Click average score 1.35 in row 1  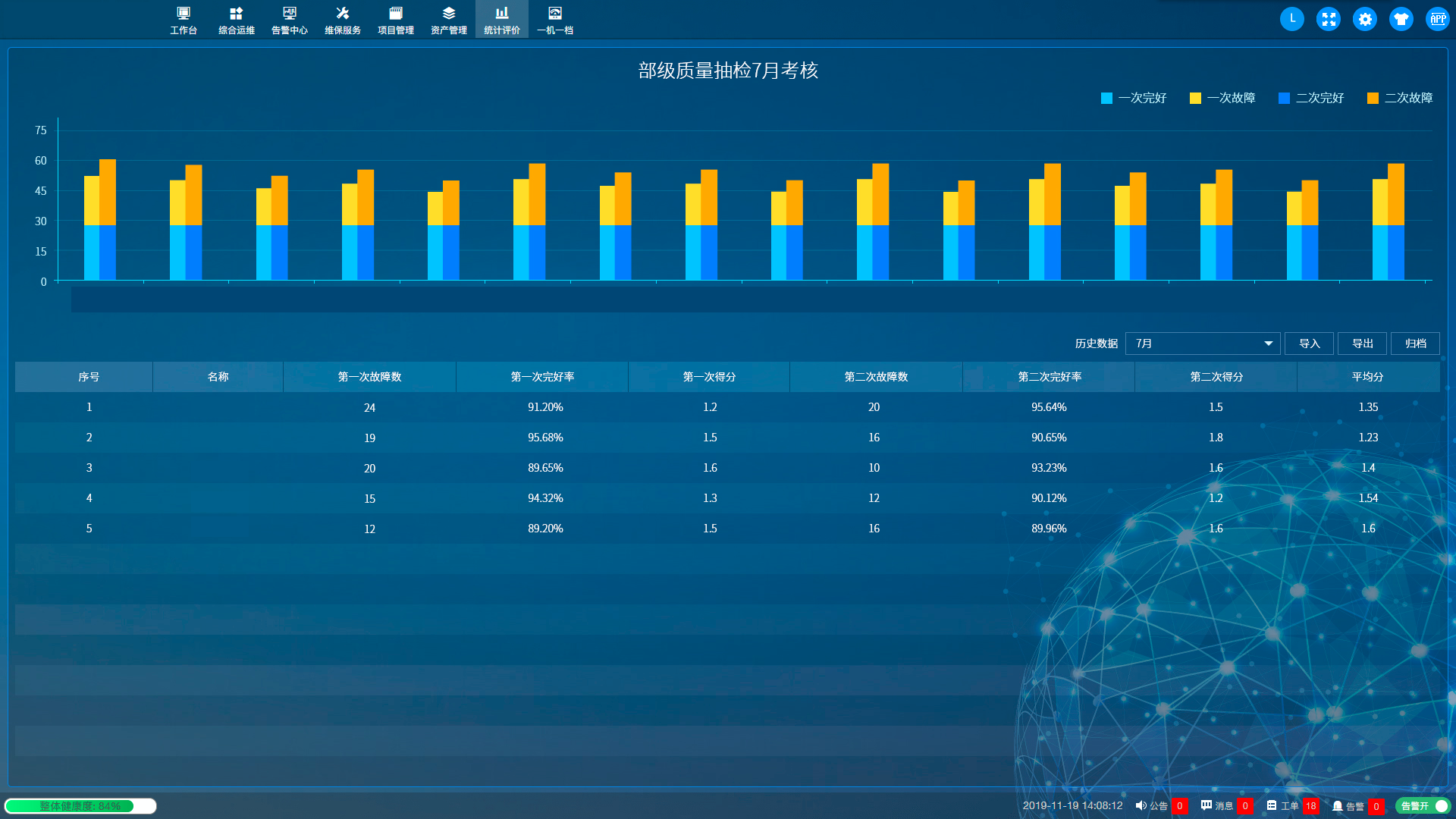coord(1368,407)
